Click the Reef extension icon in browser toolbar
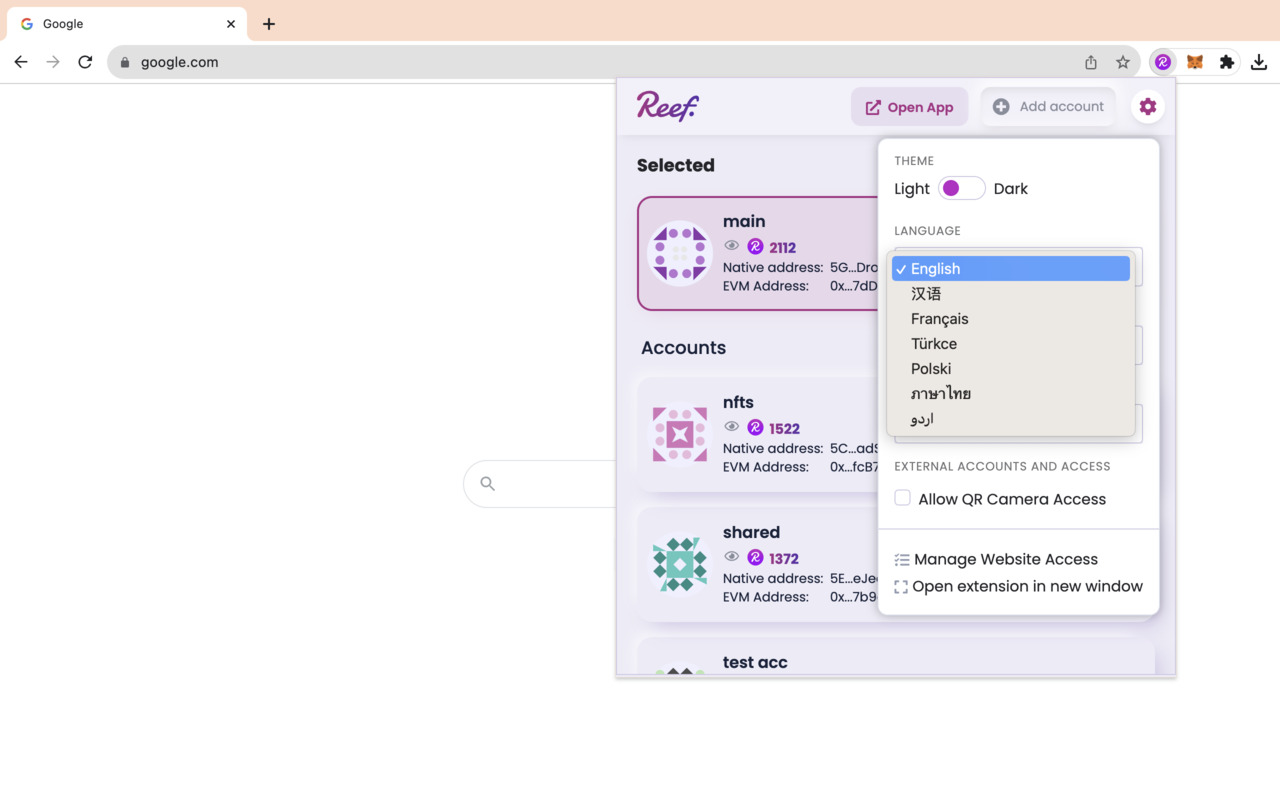The image size is (1280, 800). point(1162,61)
